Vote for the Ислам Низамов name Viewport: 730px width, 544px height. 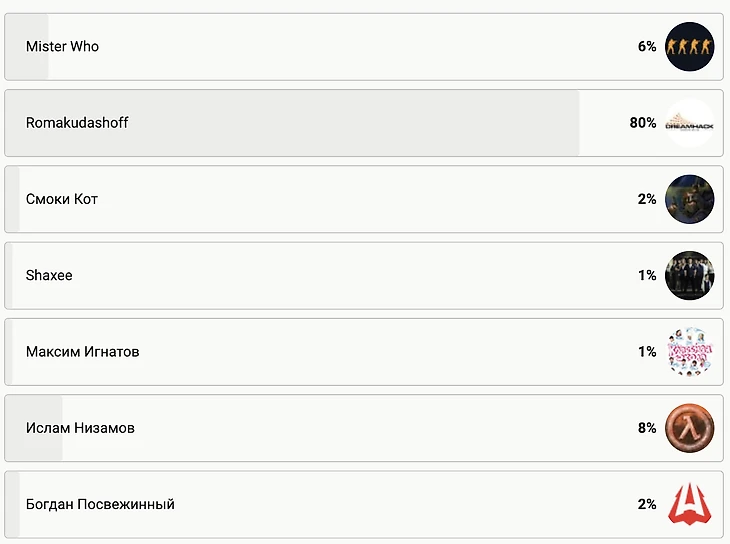coord(80,428)
